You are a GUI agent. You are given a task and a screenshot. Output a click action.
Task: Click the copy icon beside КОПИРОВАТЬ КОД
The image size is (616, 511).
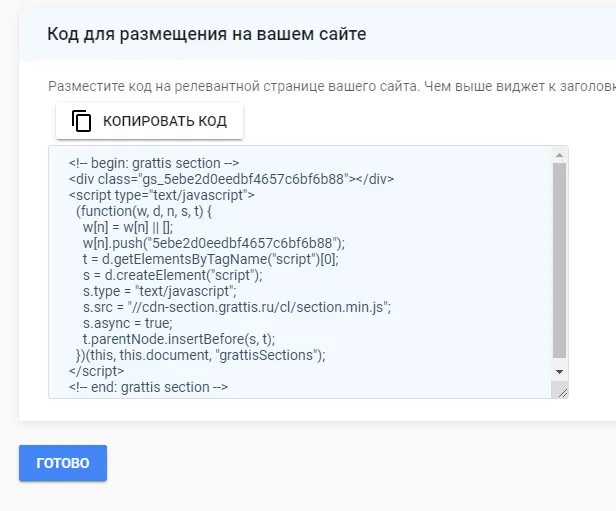click(81, 121)
